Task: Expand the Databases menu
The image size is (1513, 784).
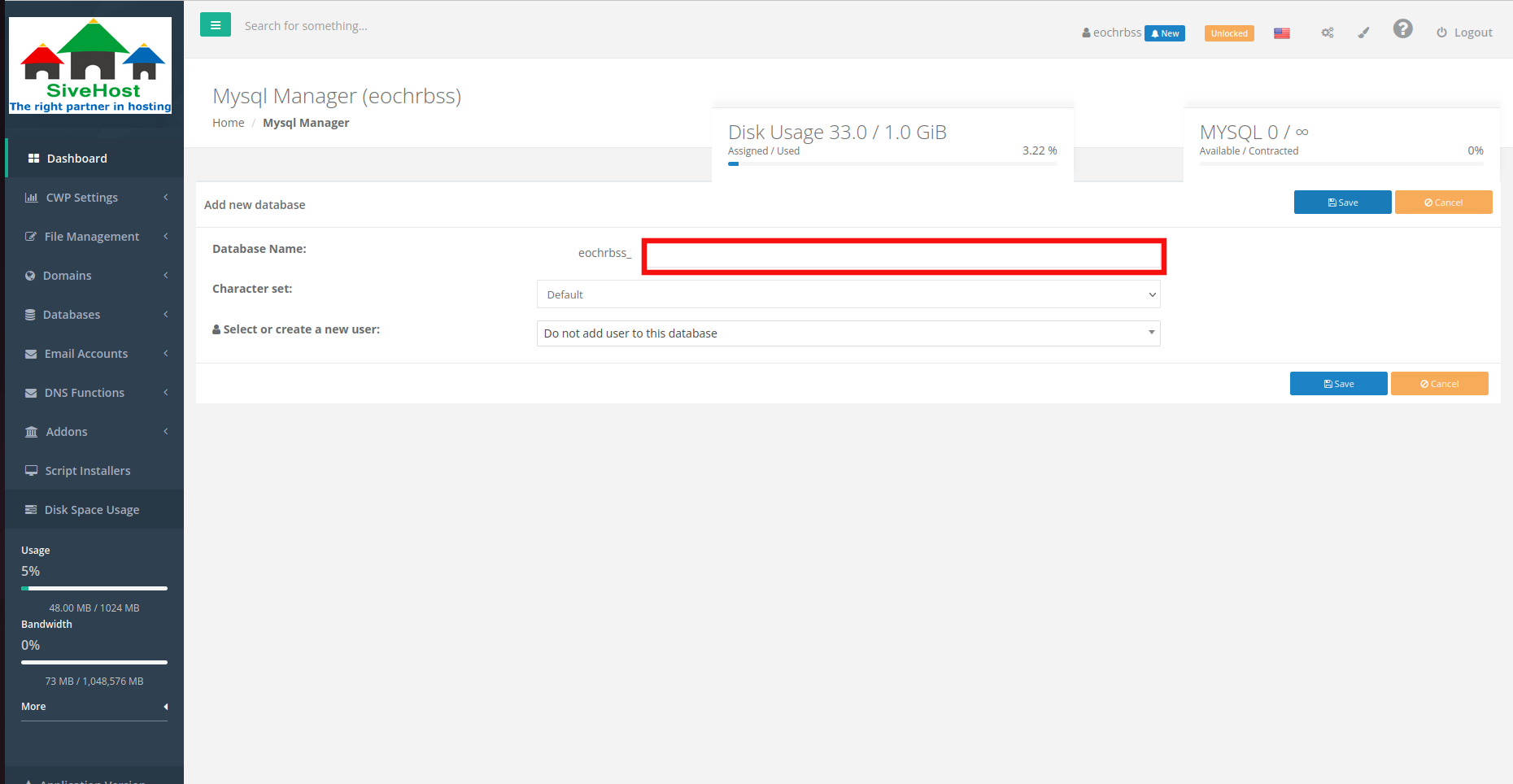Action: pos(94,314)
